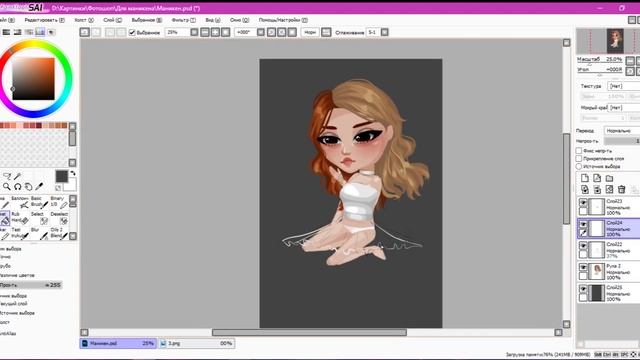Open the Выбранное menu
The width and height of the screenshot is (640, 360).
(x=147, y=20)
